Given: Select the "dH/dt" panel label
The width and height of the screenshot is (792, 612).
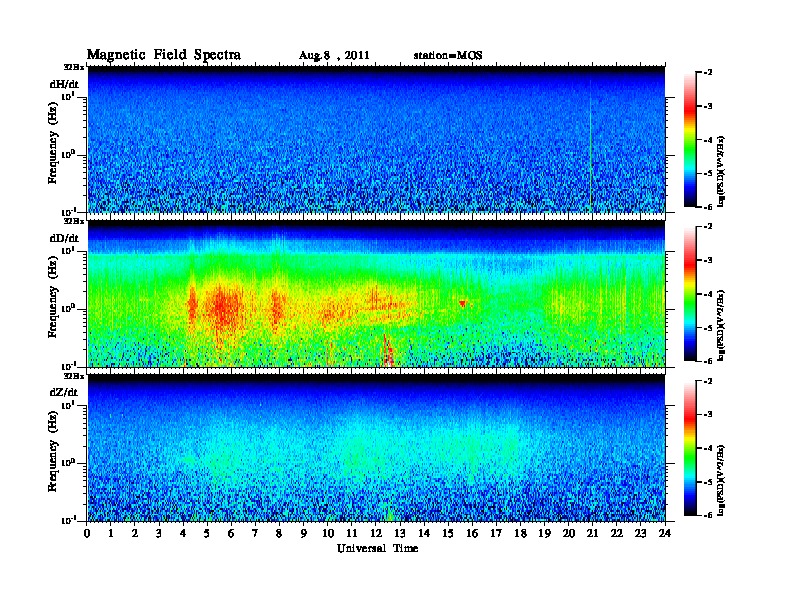Looking at the screenshot, I should (64, 84).
